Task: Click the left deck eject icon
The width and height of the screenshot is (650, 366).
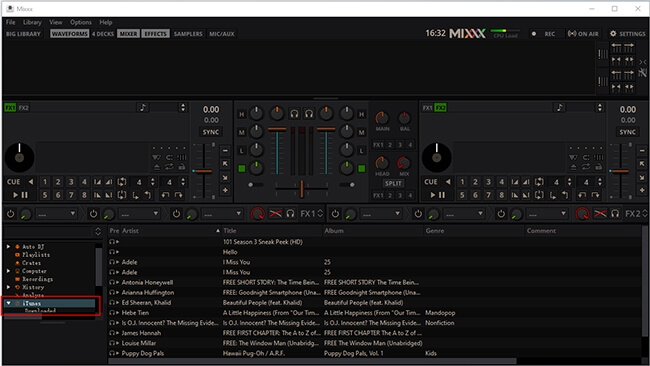Action: click(x=157, y=167)
